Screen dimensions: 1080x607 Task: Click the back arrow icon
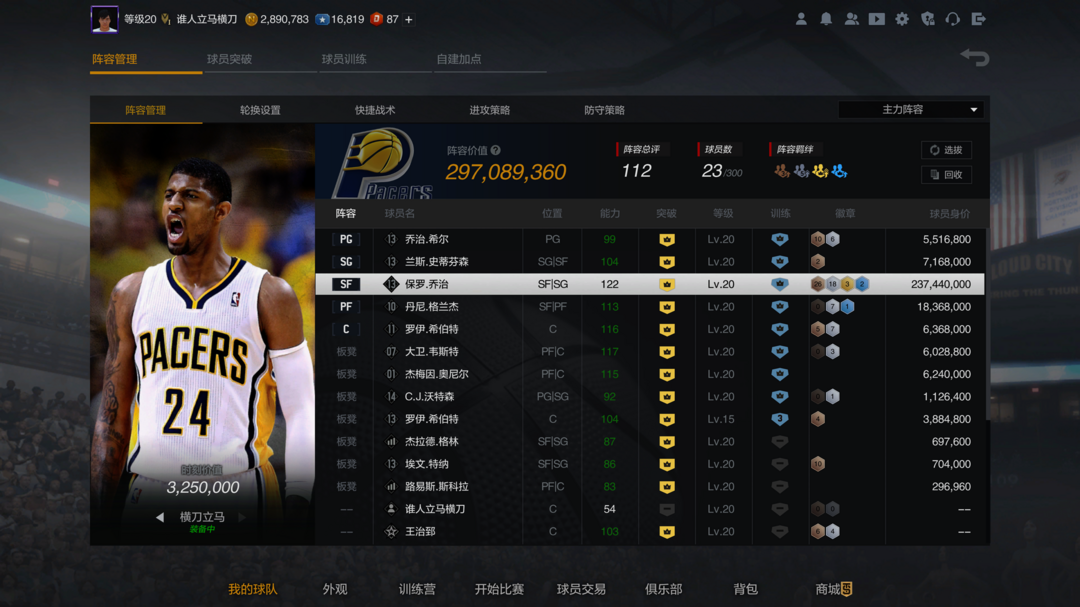click(x=974, y=58)
